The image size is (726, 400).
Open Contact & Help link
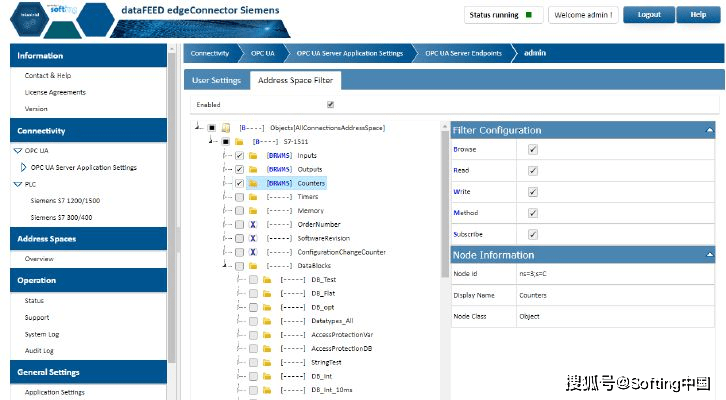click(x=48, y=75)
